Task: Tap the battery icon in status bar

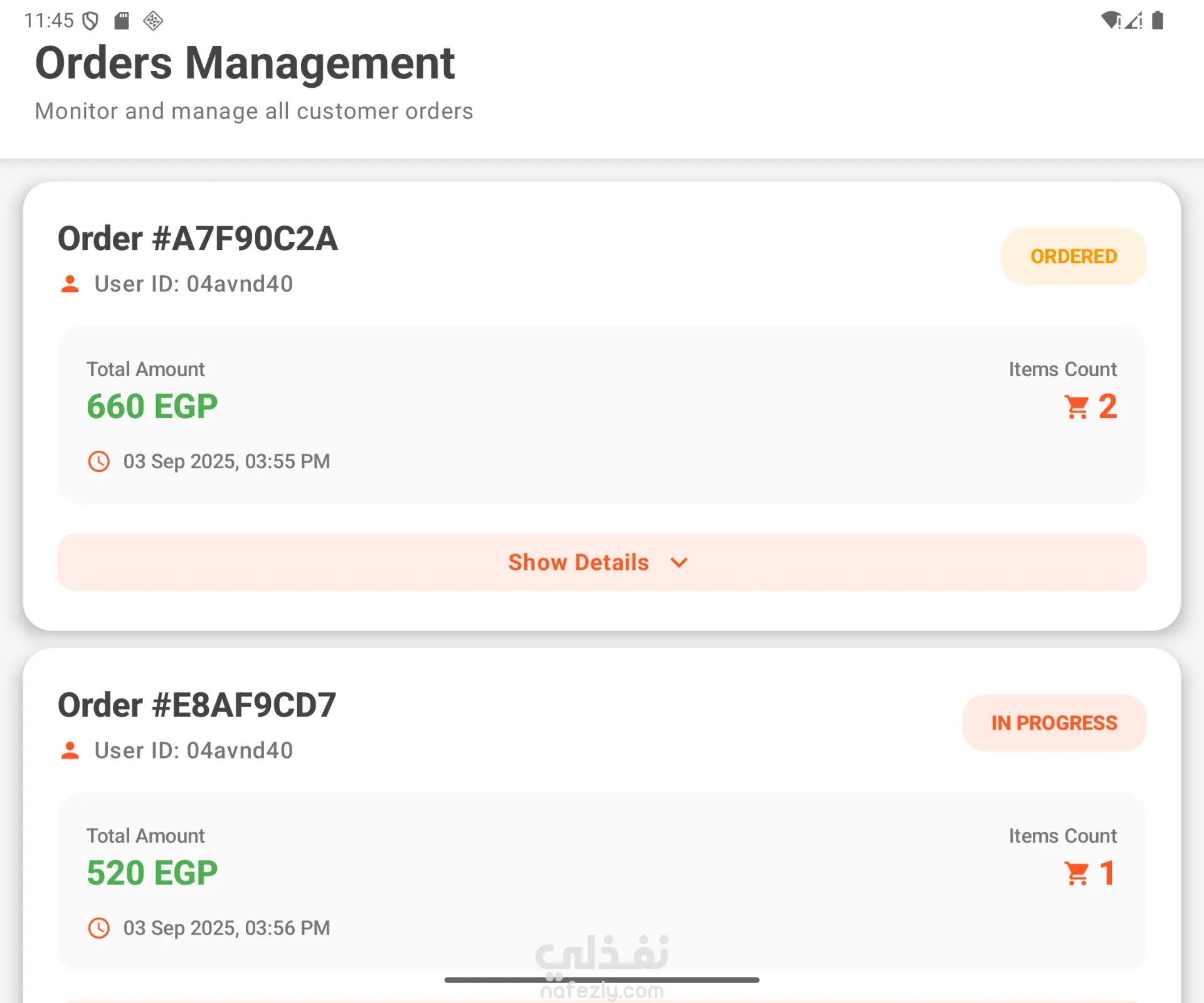Action: pos(1158,21)
